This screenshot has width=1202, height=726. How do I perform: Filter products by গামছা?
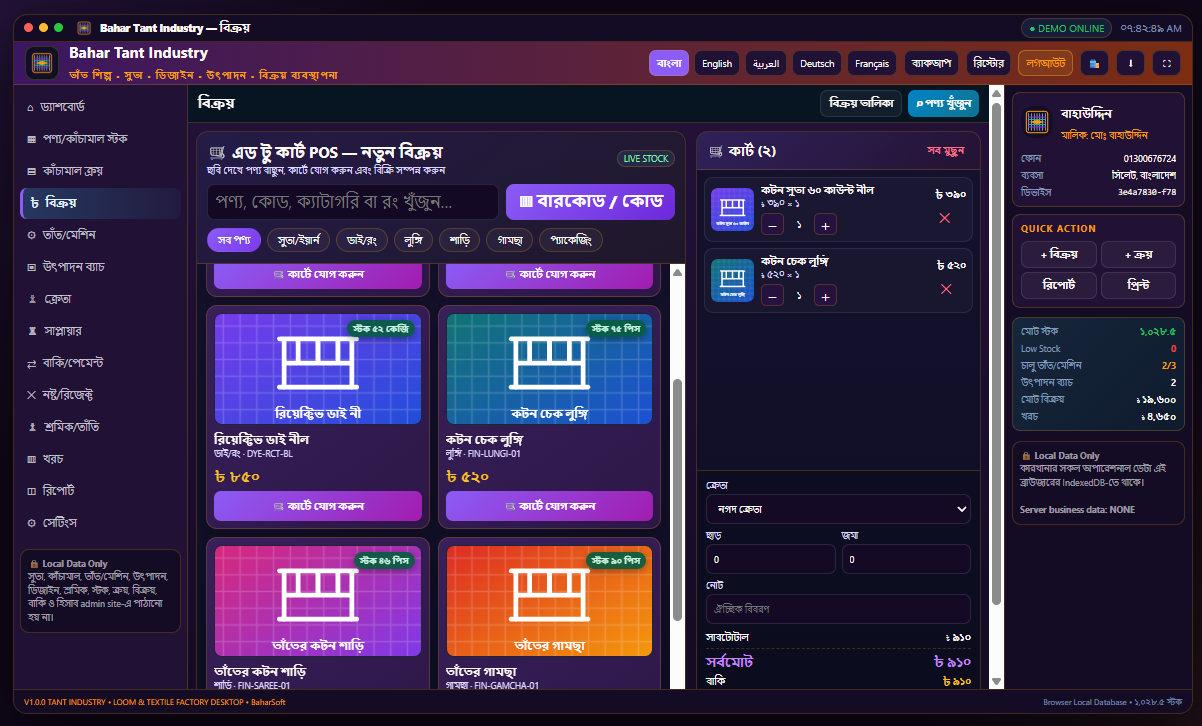[x=509, y=240]
